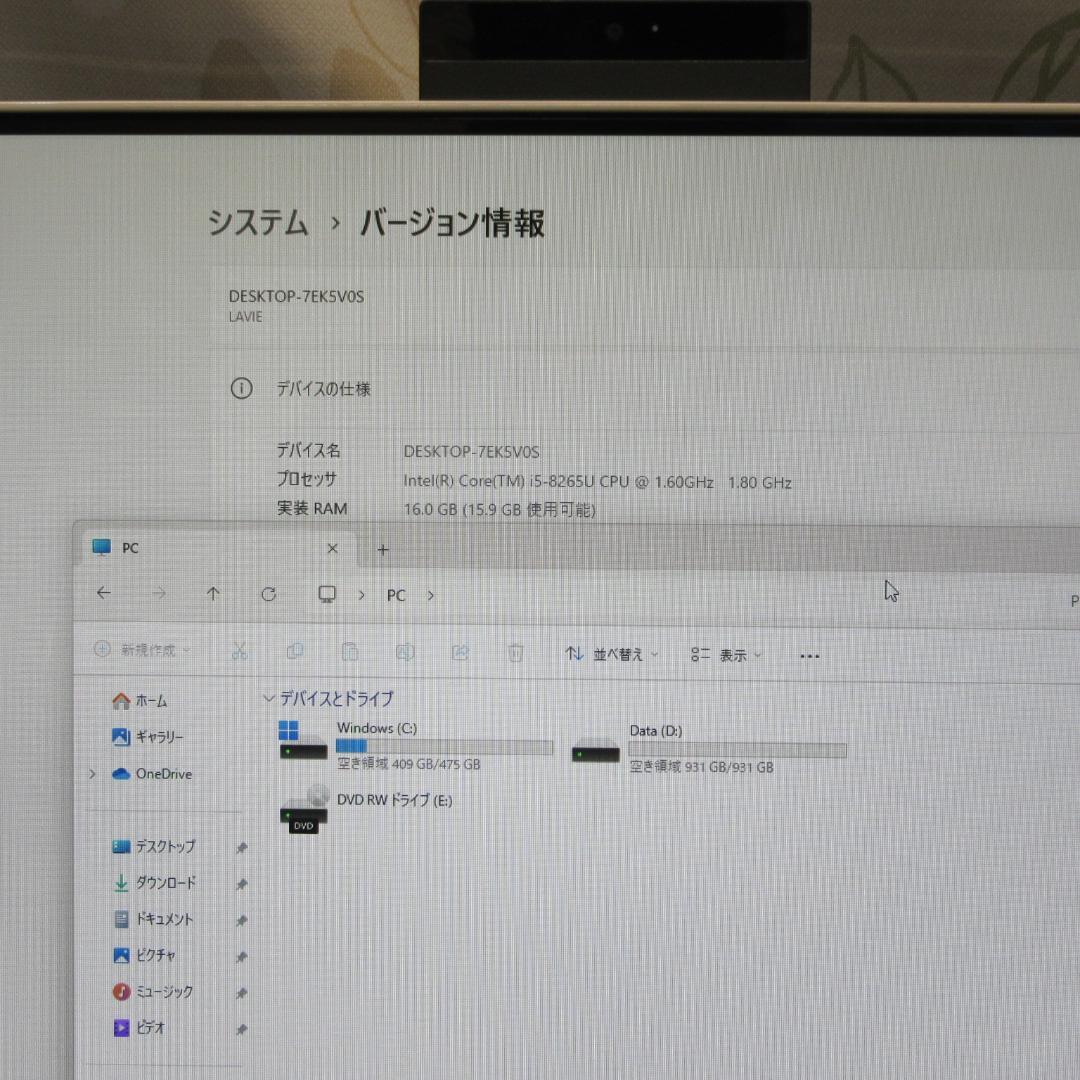Click the Windows (C:) capacity bar

444,746
